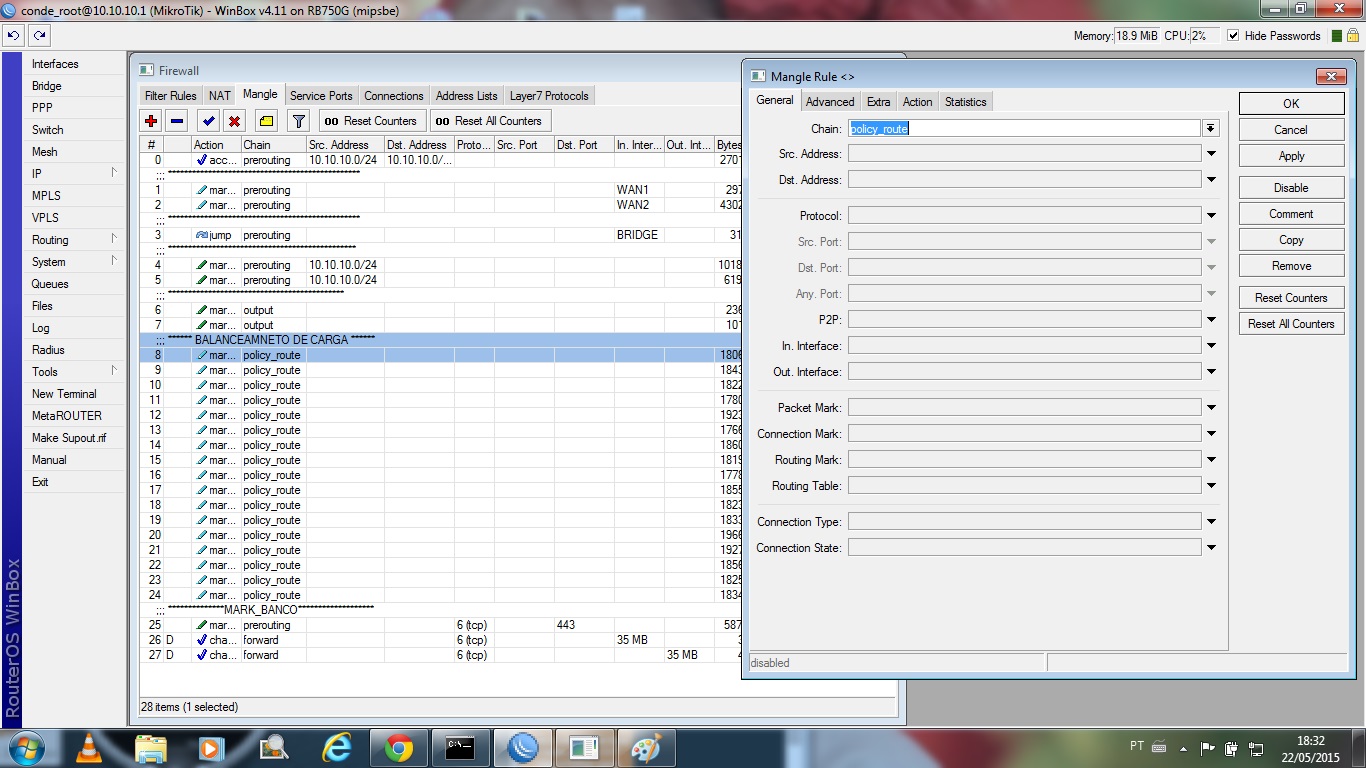Click the Apply button
1366x768 pixels.
pyautogui.click(x=1291, y=156)
